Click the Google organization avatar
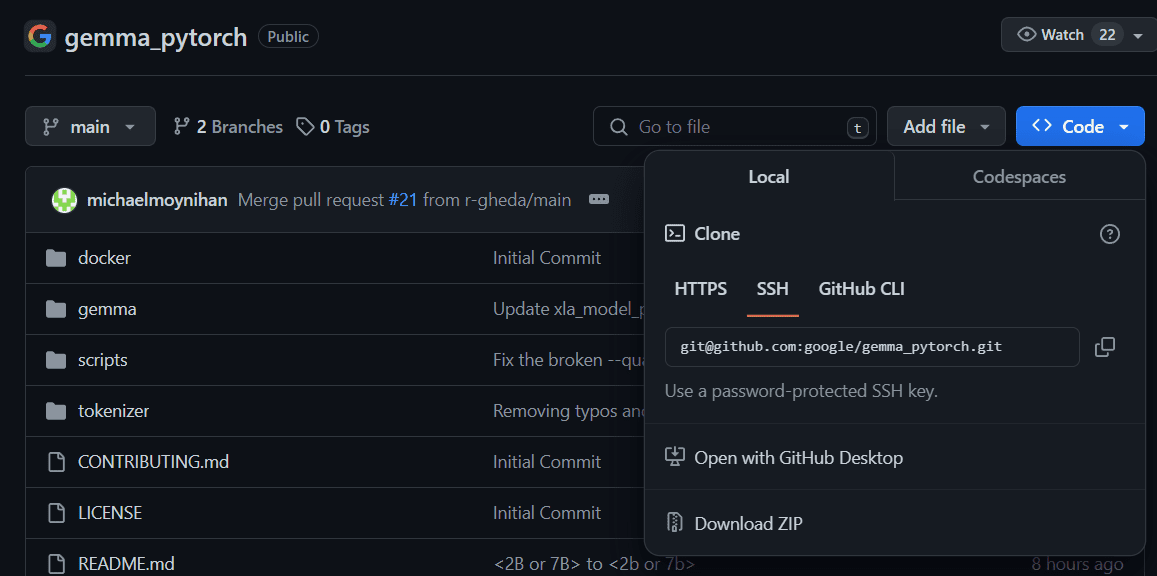The image size is (1157, 576). [37, 35]
